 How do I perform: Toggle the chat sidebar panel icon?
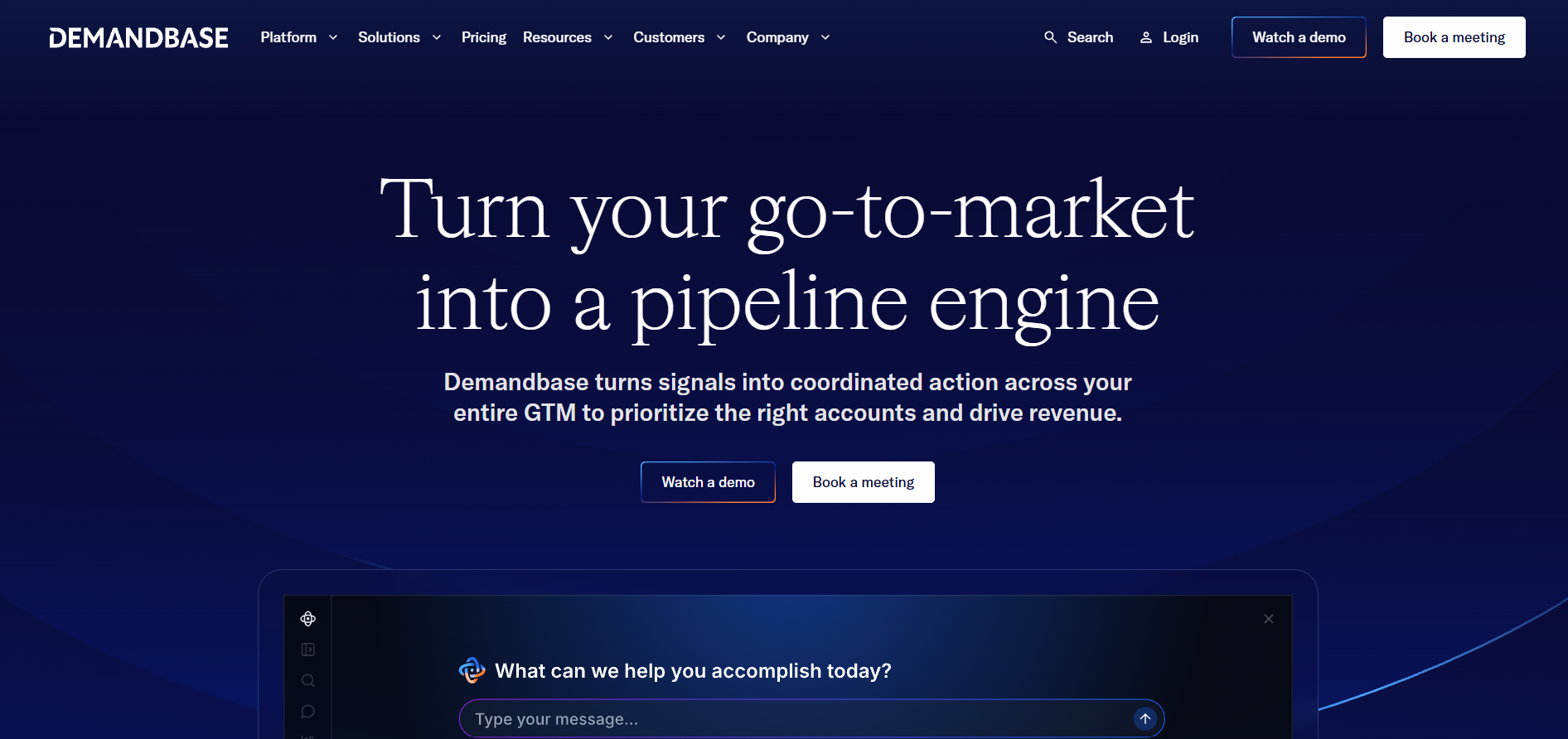(x=308, y=650)
